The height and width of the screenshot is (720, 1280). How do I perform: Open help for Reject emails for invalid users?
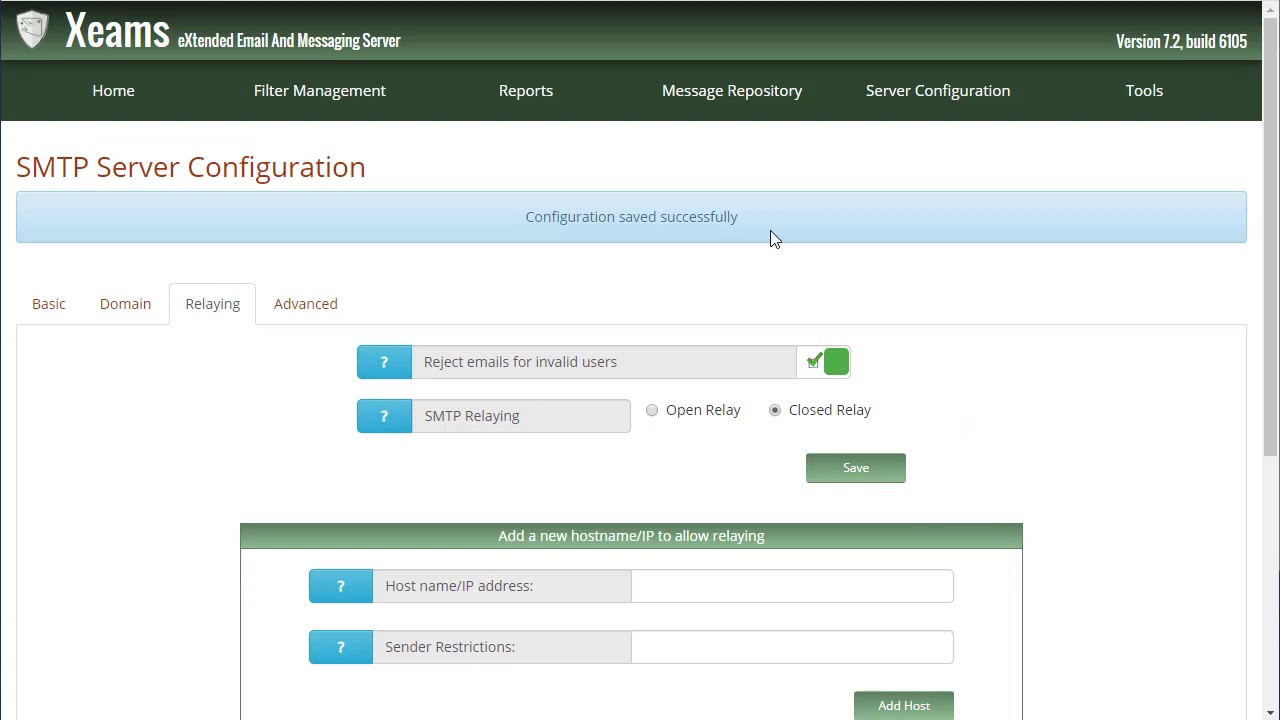point(384,362)
